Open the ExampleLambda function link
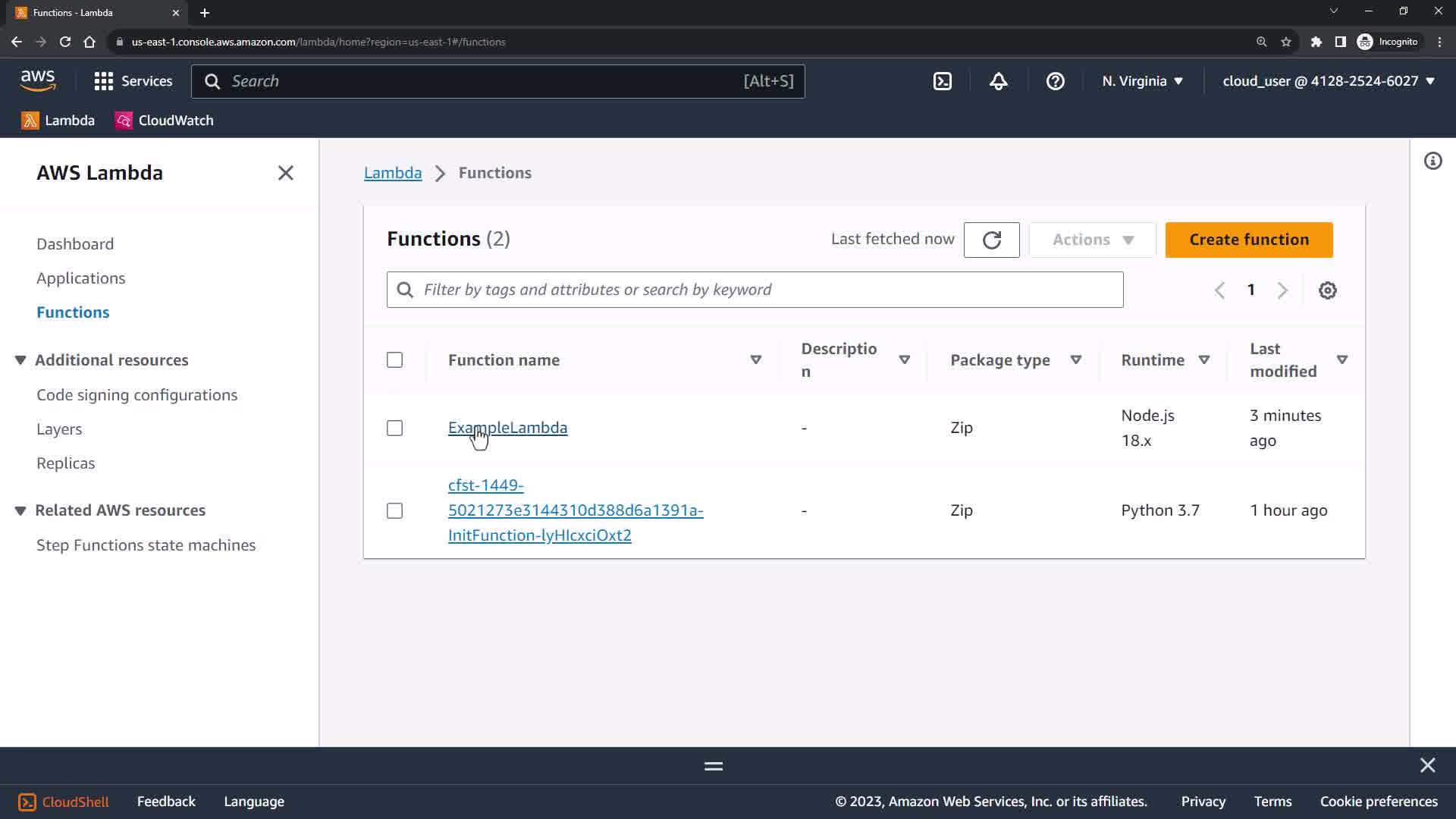Viewport: 1456px width, 819px height. (507, 428)
